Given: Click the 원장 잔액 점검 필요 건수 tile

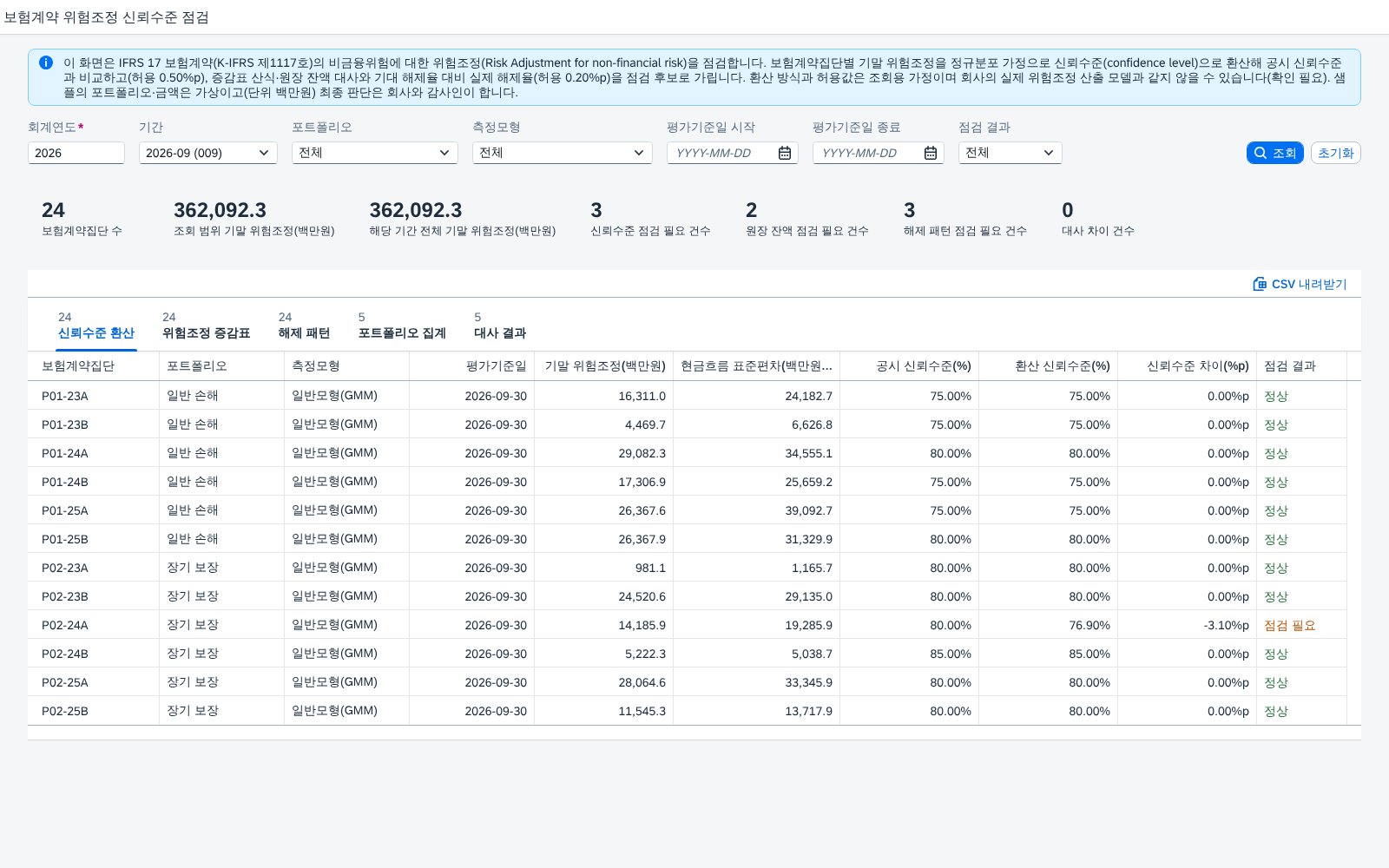Looking at the screenshot, I should [x=807, y=219].
